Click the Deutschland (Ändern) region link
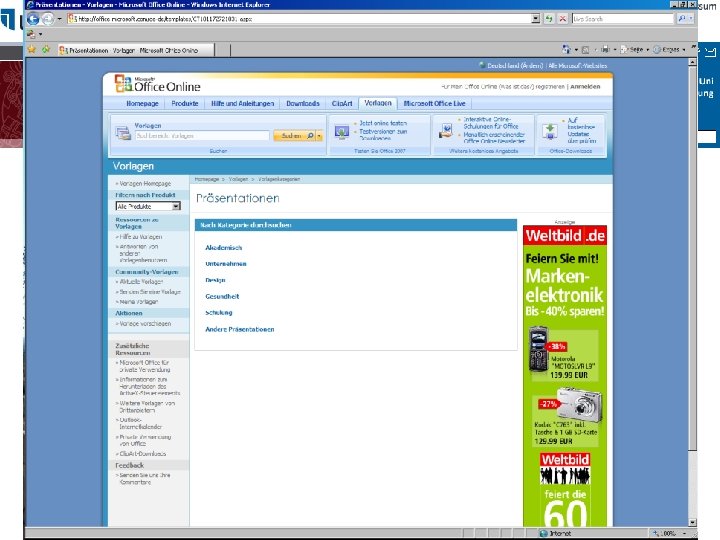This screenshot has height=540, width=720. tap(515, 66)
